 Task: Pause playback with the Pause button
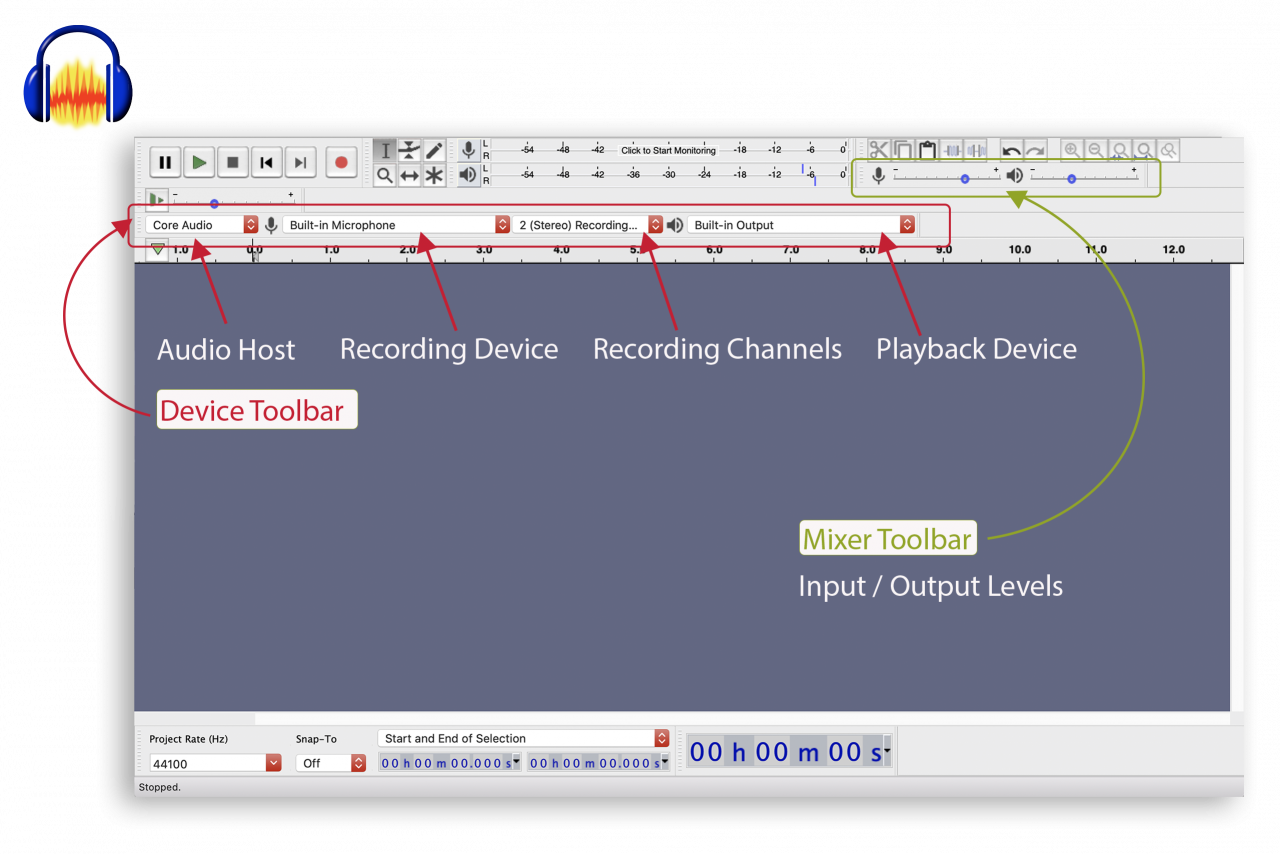tap(165, 162)
